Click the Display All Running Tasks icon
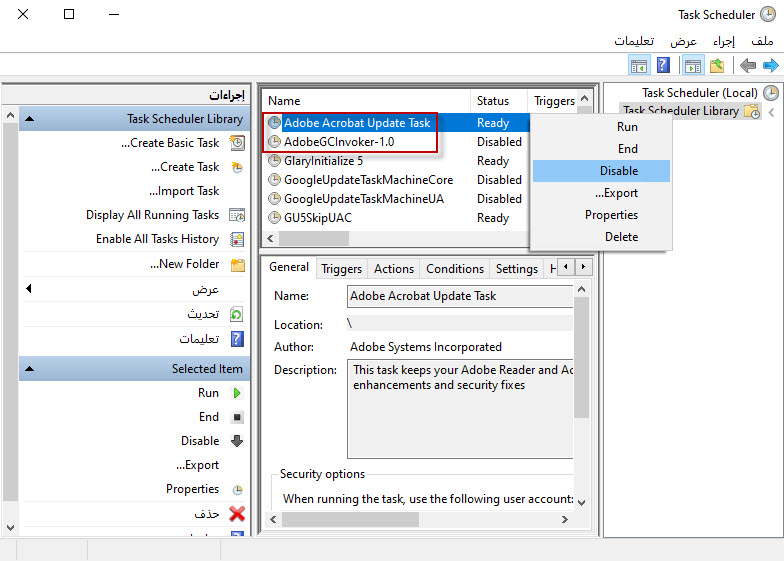 (237, 215)
